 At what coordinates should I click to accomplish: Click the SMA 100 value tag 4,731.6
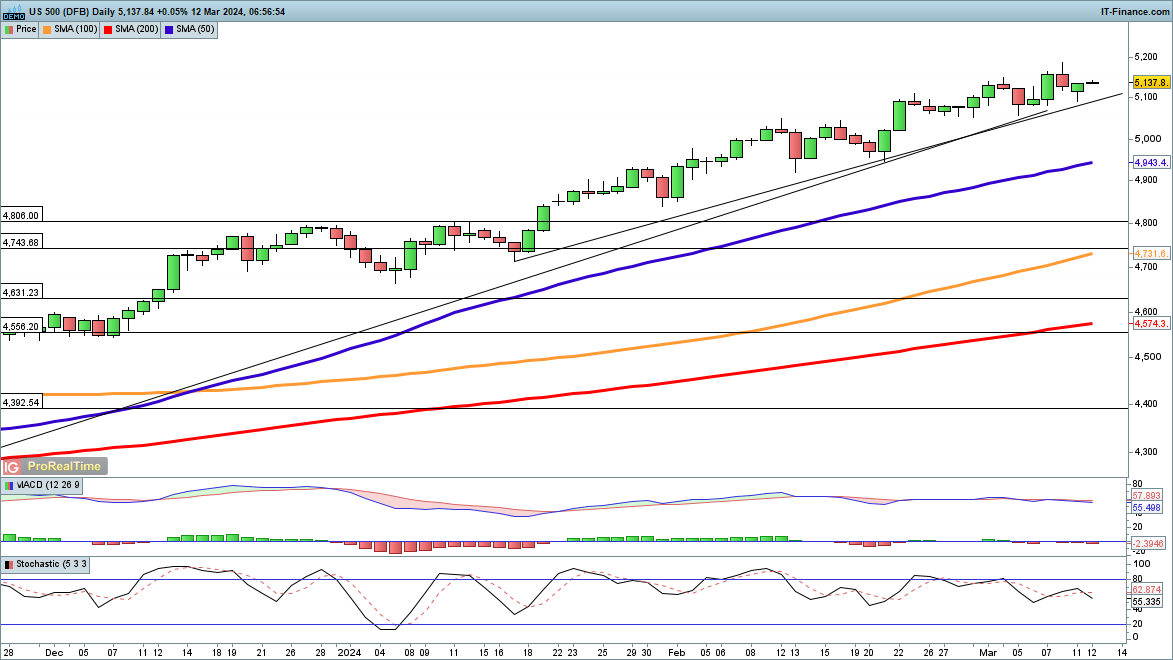coord(1151,254)
